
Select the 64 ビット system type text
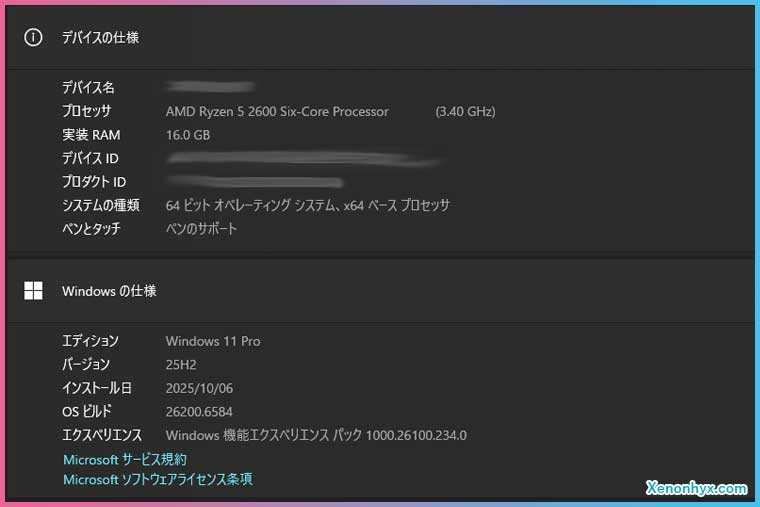307,205
